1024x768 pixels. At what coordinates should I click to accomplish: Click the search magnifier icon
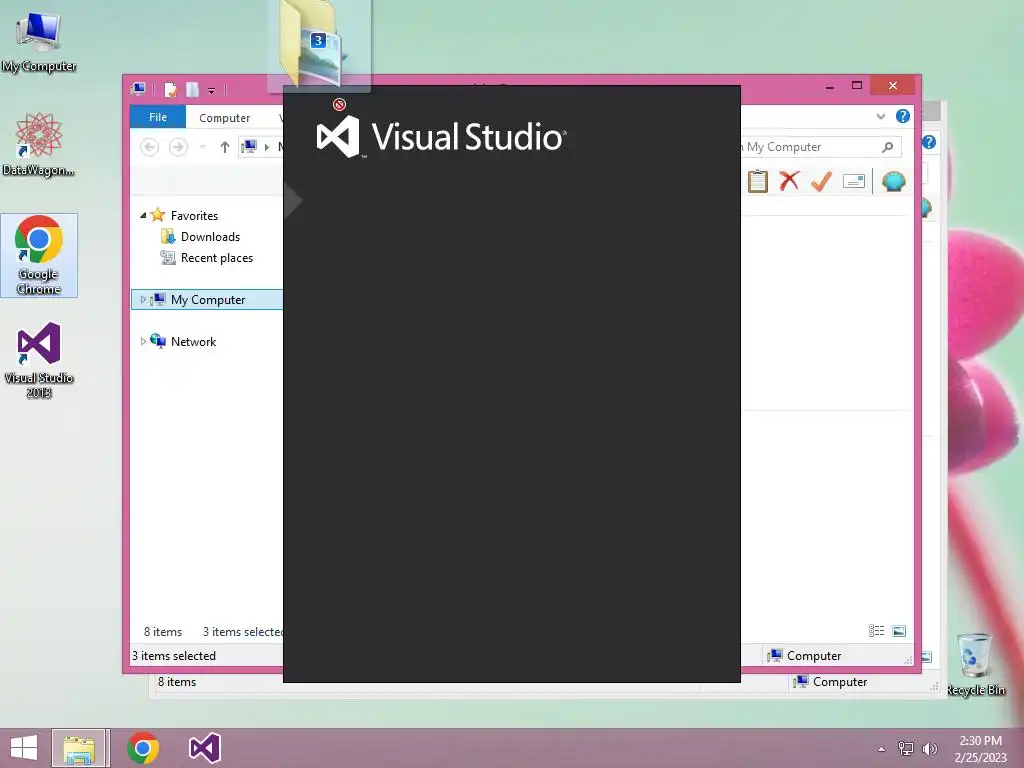[x=888, y=147]
